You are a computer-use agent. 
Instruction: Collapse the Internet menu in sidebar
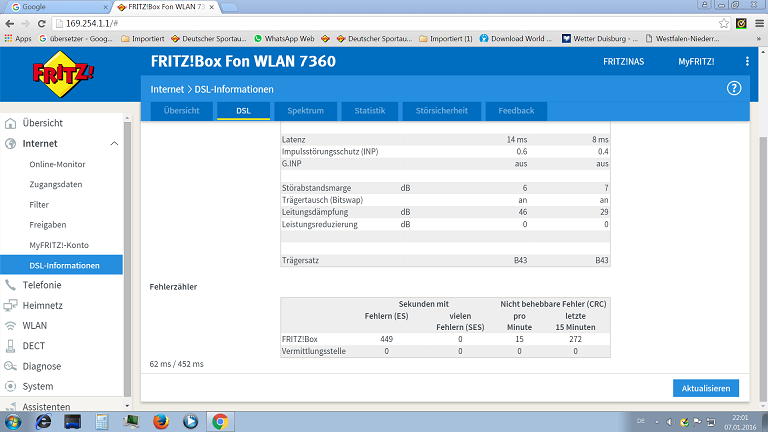(x=114, y=144)
